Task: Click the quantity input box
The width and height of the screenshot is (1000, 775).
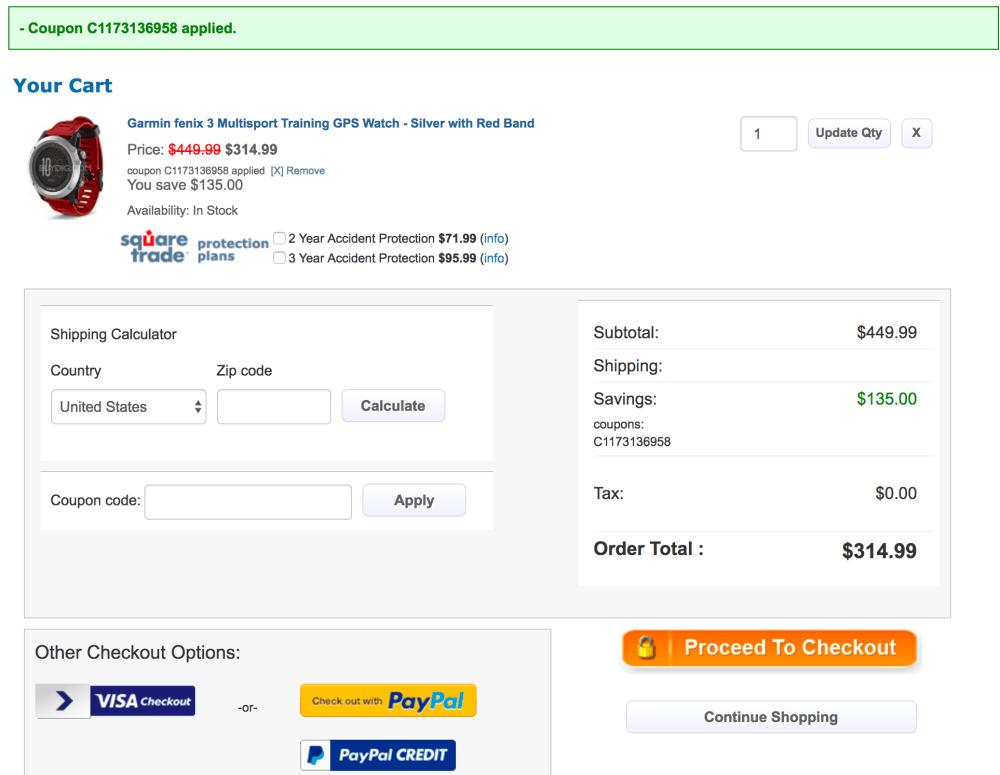Action: [768, 134]
